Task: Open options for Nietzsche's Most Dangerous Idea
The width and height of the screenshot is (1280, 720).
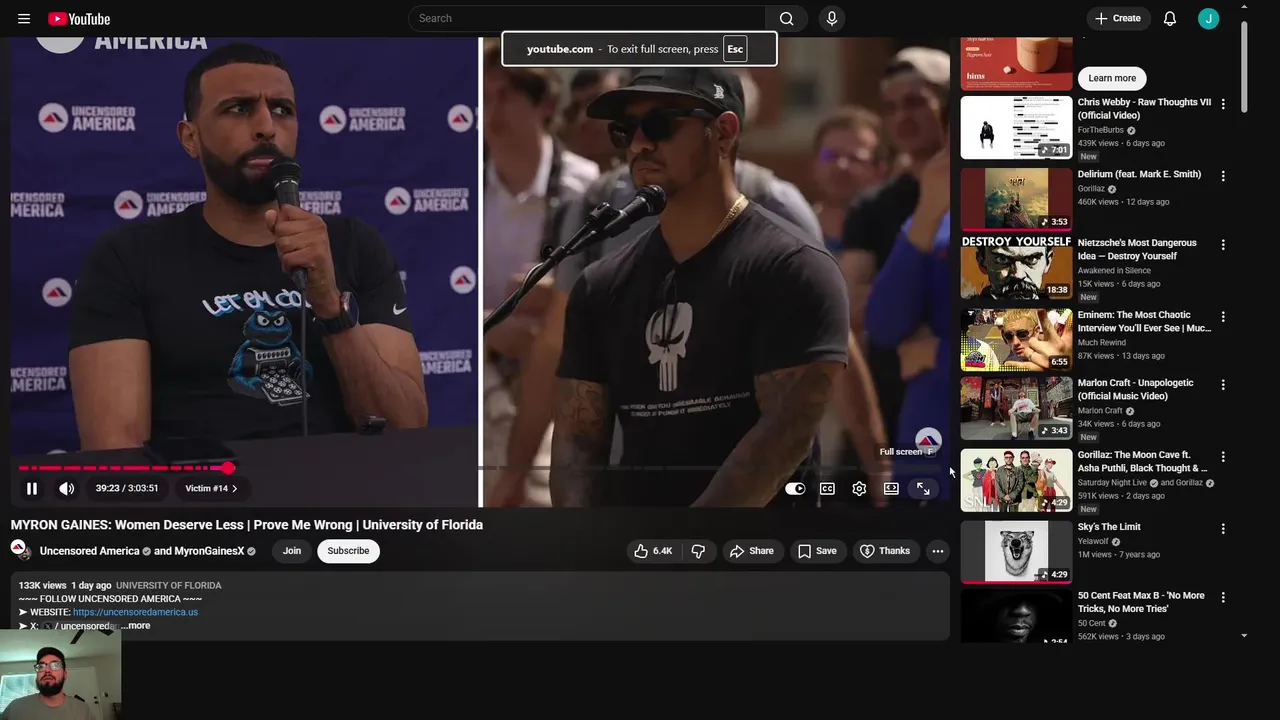Action: pyautogui.click(x=1222, y=245)
